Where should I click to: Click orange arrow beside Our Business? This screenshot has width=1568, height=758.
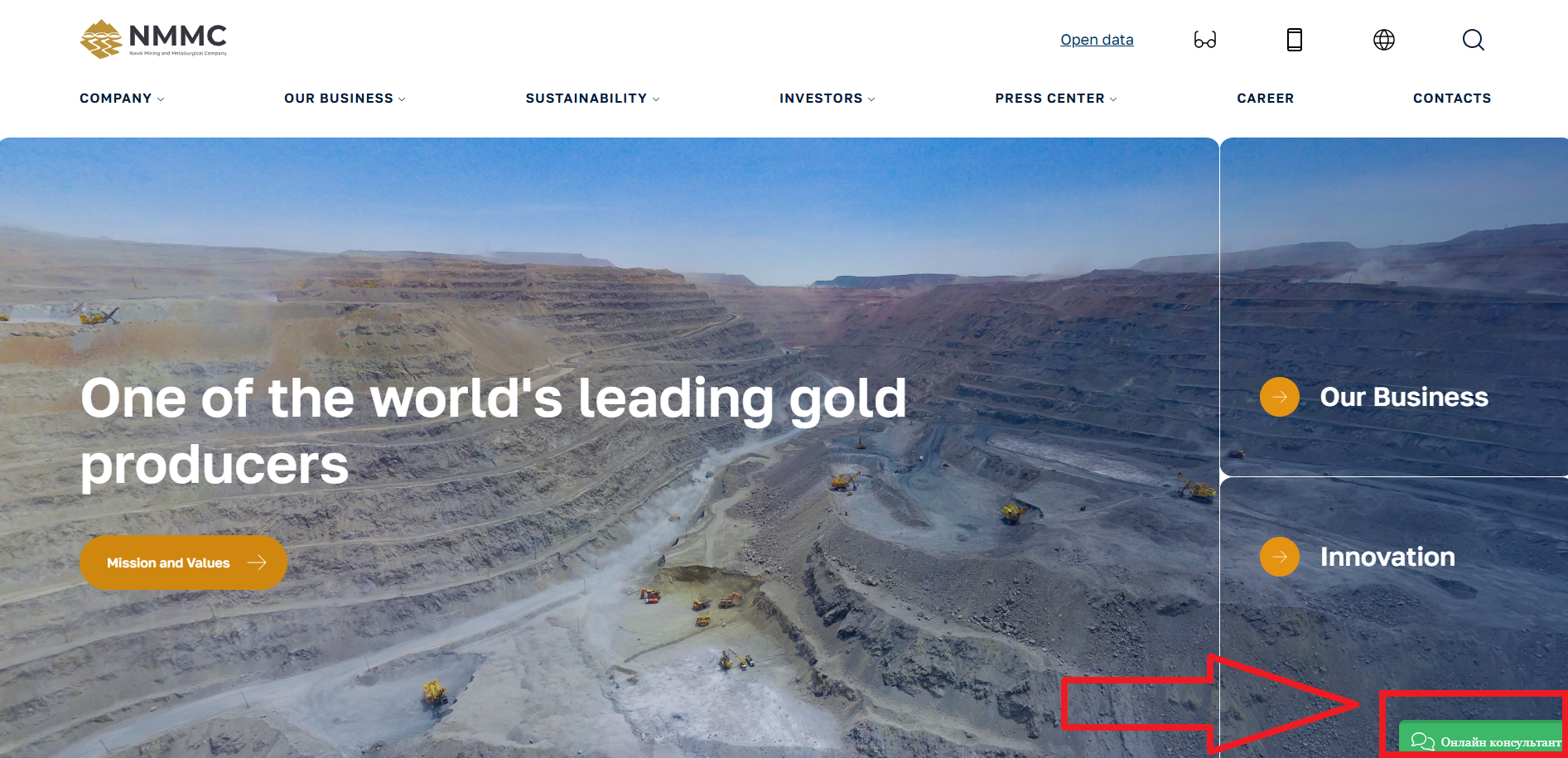1280,397
